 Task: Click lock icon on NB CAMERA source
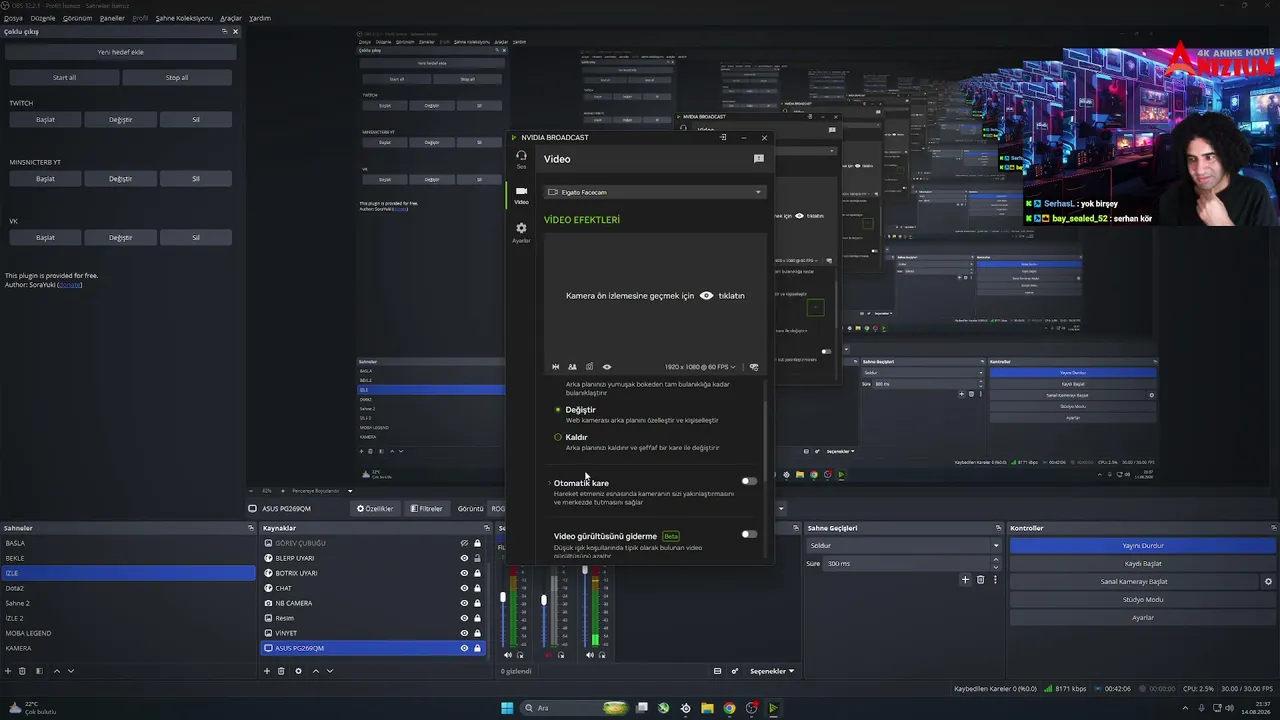pos(477,603)
